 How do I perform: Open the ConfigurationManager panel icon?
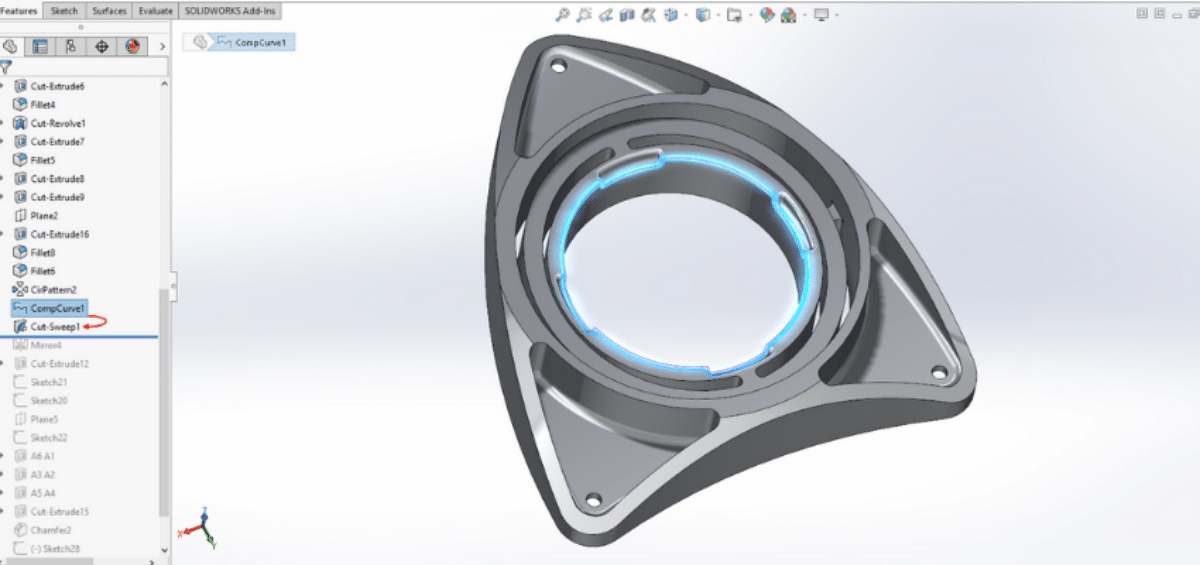click(70, 46)
